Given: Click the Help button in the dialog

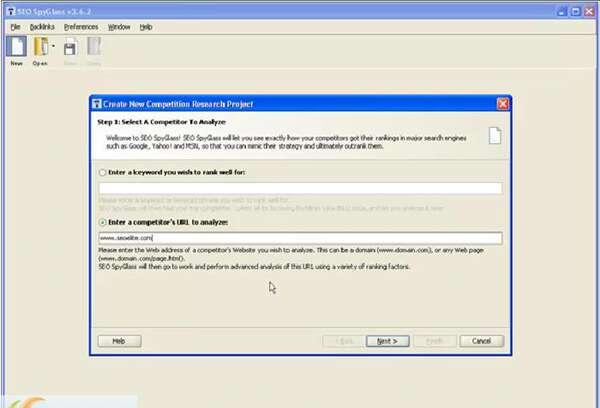Looking at the screenshot, I should click(x=118, y=340).
